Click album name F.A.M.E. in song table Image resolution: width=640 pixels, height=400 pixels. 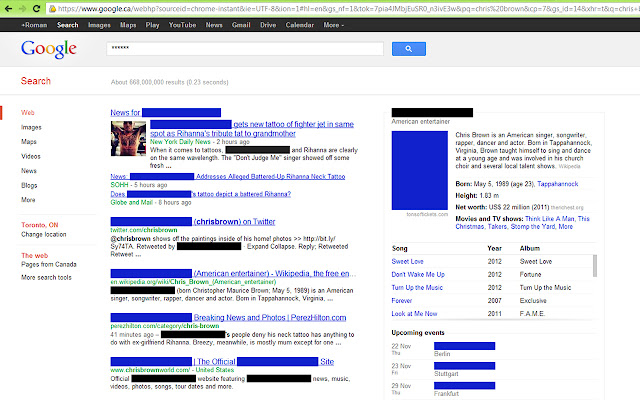coord(532,314)
